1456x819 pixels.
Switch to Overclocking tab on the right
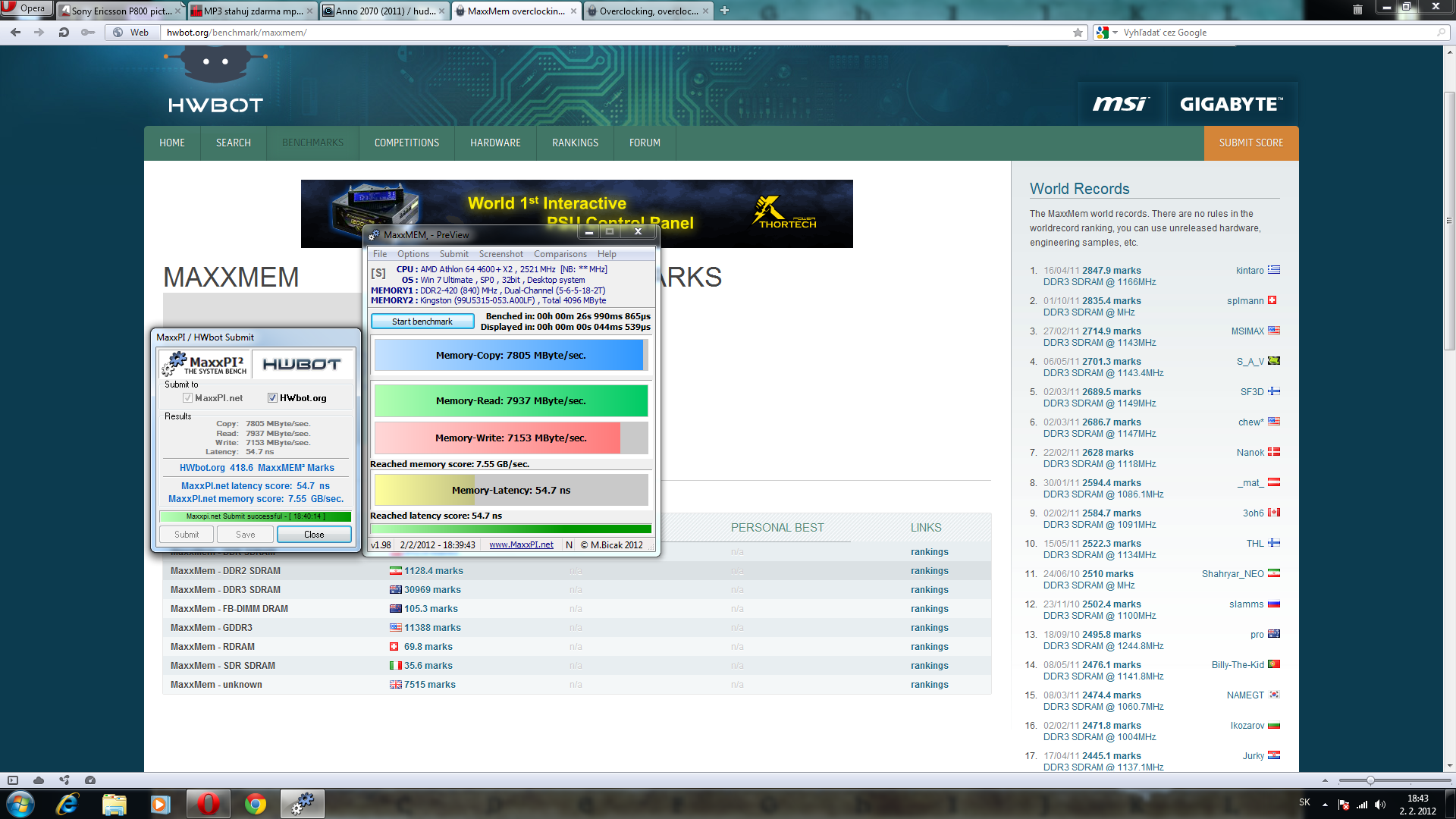coord(648,11)
